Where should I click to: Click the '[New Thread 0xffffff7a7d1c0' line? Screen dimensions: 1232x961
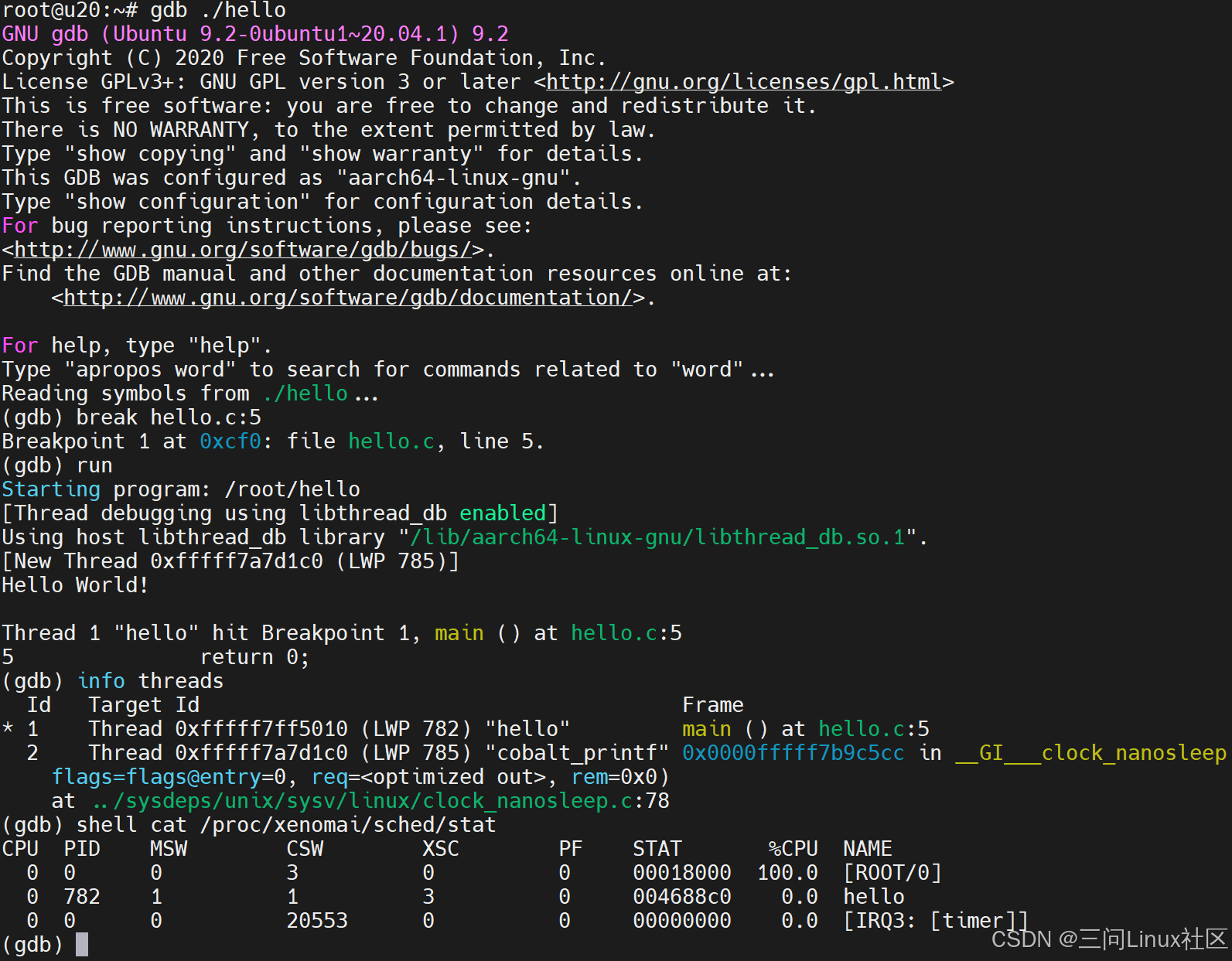pyautogui.click(x=230, y=561)
